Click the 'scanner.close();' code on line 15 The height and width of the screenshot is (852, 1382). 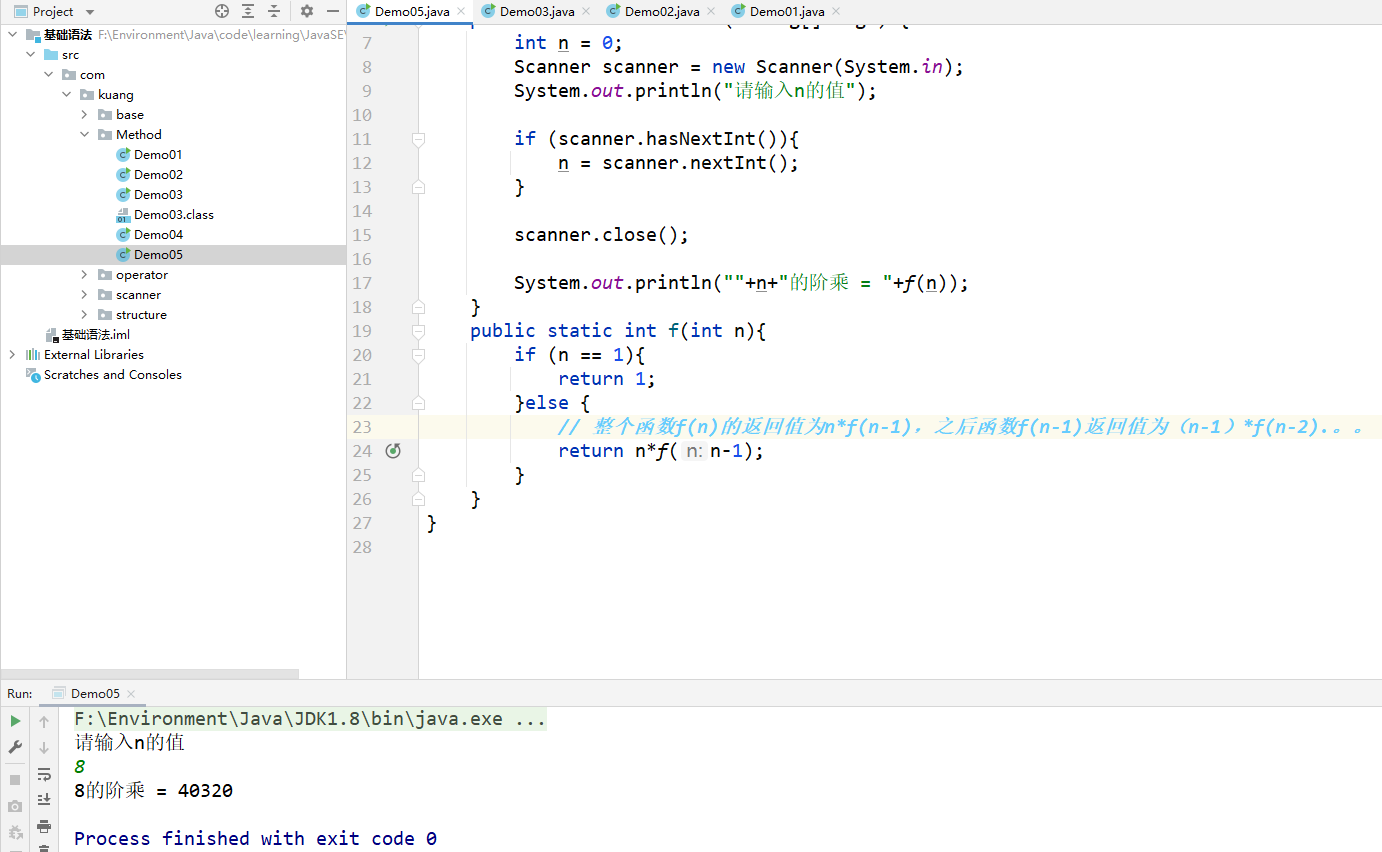[602, 235]
